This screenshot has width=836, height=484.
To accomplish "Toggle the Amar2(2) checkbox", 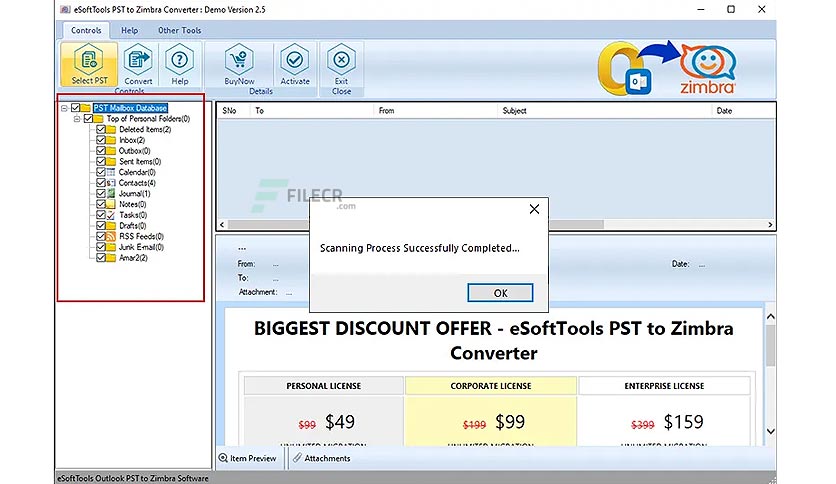I will click(x=101, y=257).
